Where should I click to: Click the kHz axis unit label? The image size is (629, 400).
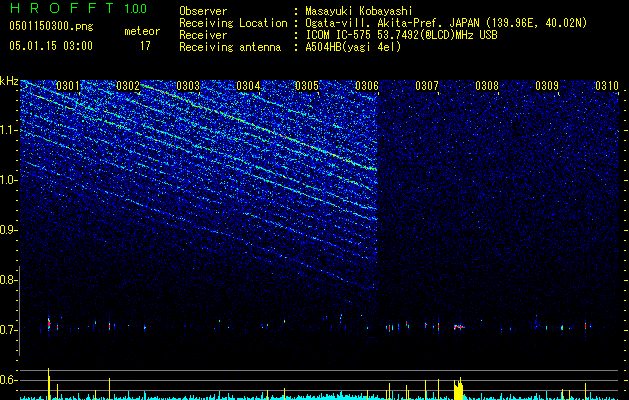point(9,81)
